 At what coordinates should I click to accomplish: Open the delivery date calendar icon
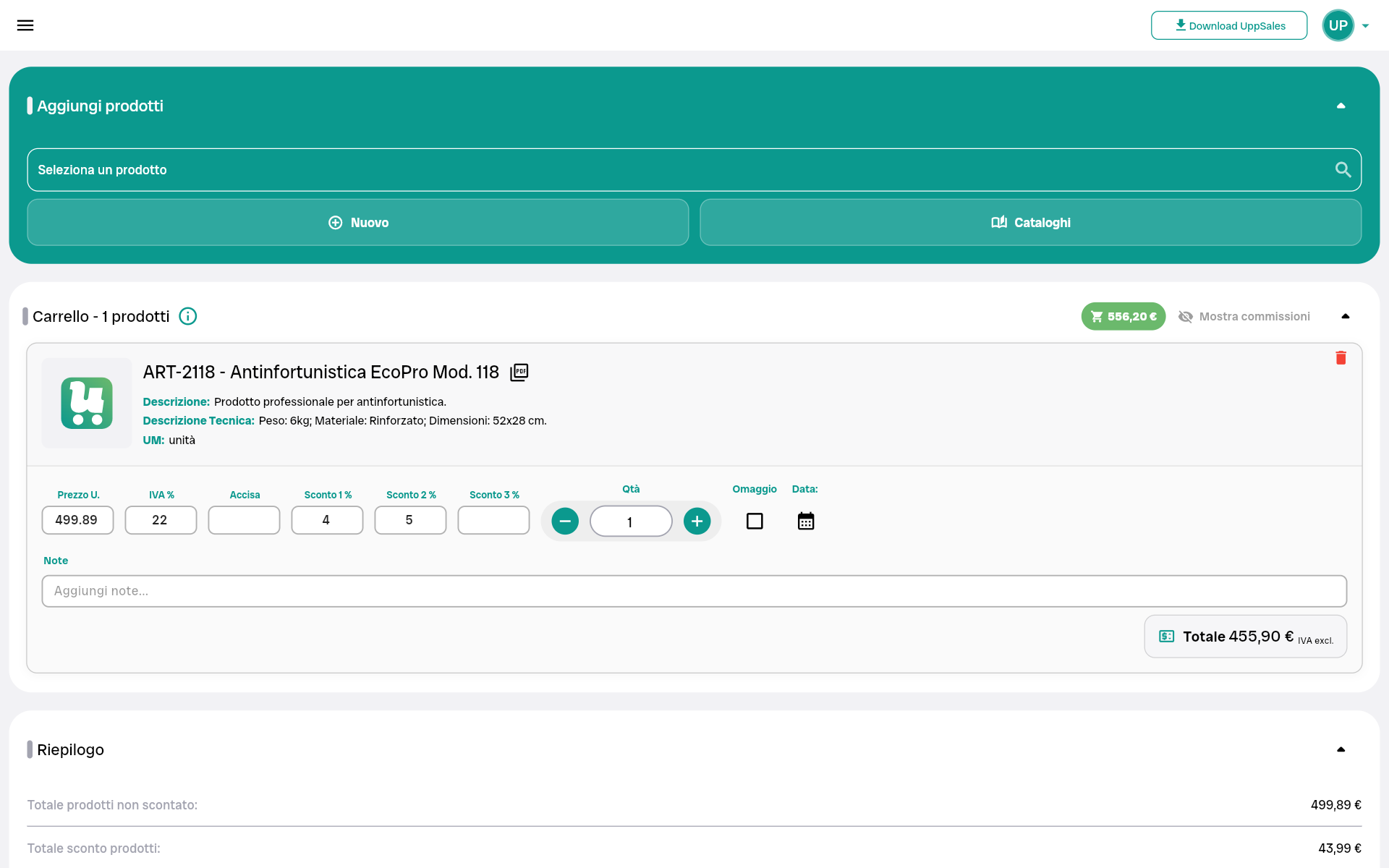coord(805,521)
